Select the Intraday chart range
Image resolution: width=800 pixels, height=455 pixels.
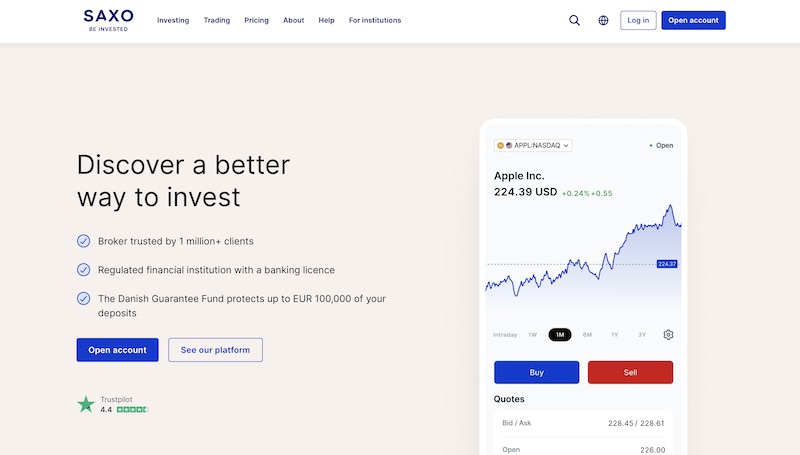click(x=505, y=335)
